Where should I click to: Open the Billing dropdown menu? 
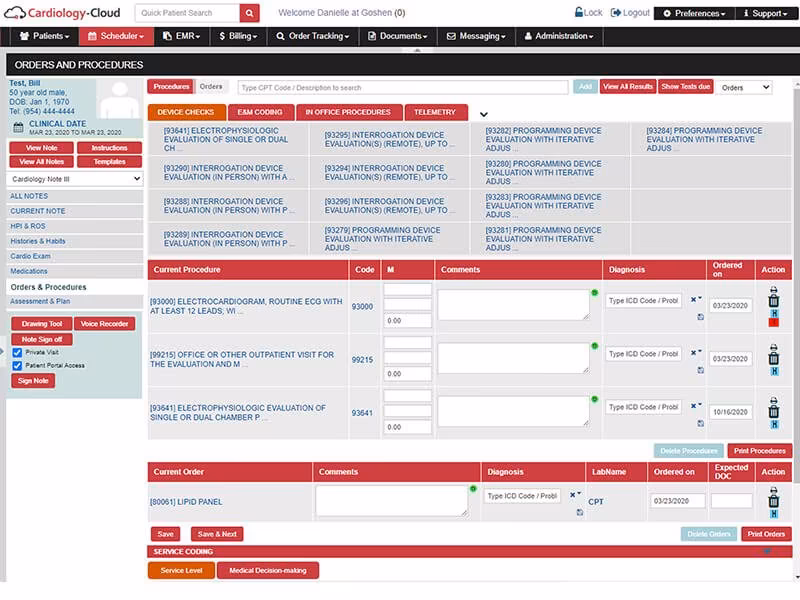tap(238, 36)
